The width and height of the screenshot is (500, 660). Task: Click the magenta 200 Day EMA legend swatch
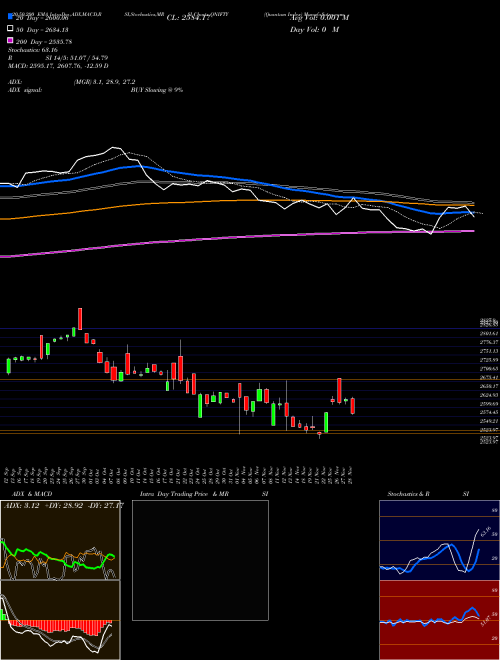click(x=10, y=41)
